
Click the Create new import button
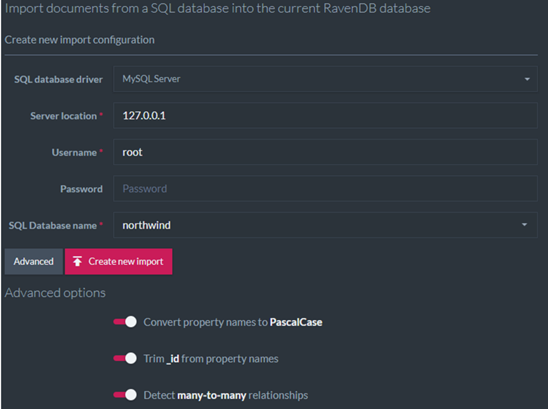tap(118, 261)
